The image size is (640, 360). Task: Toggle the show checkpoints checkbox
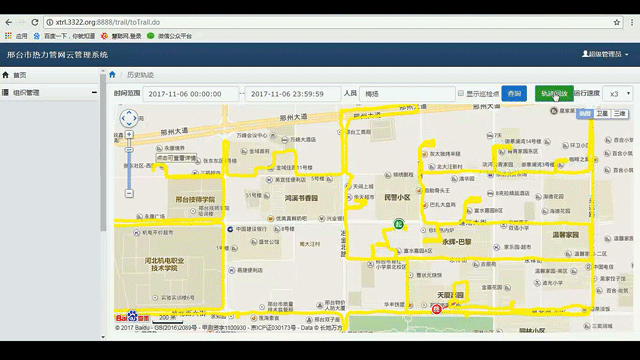461,93
